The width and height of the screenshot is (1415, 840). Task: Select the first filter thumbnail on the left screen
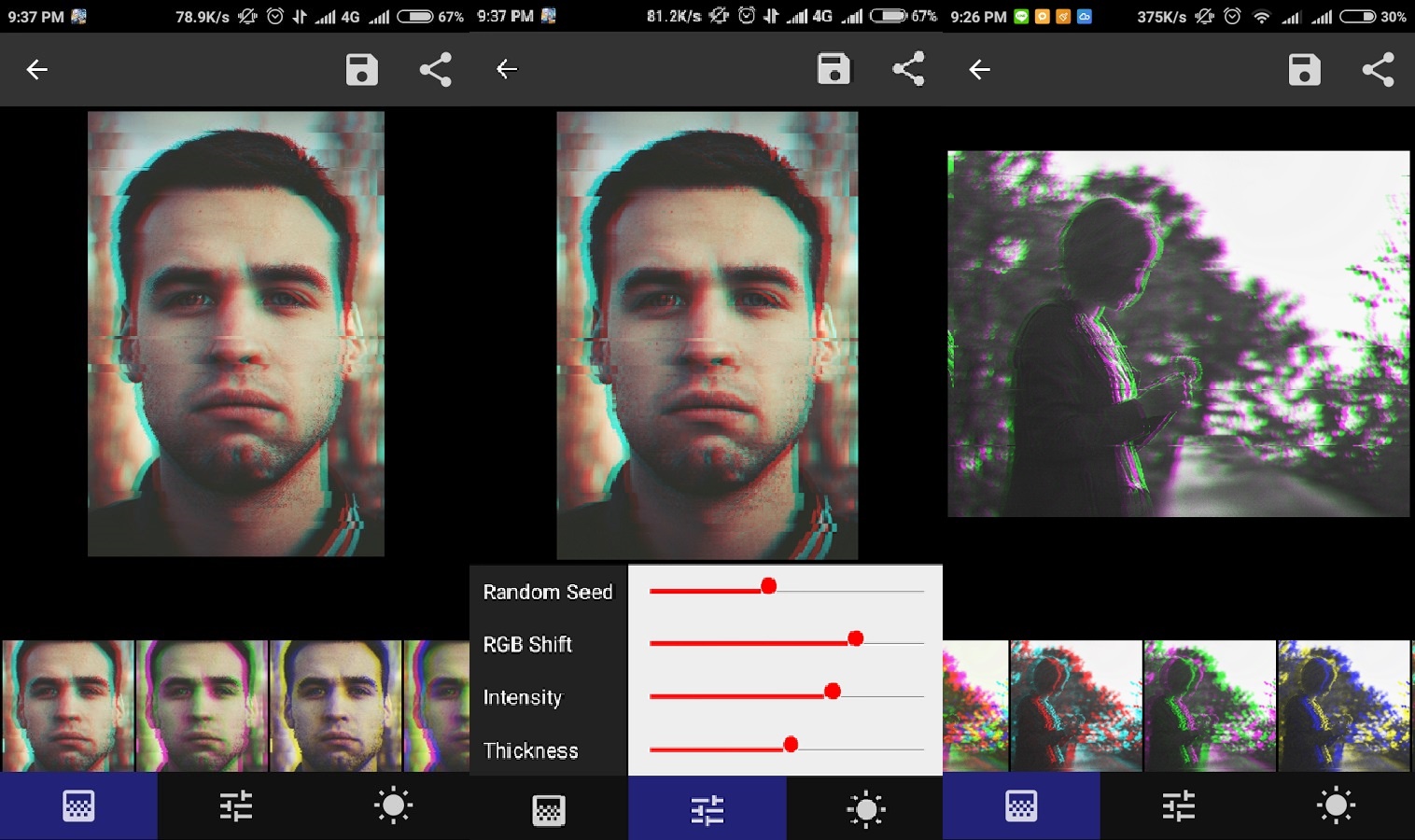(x=68, y=706)
